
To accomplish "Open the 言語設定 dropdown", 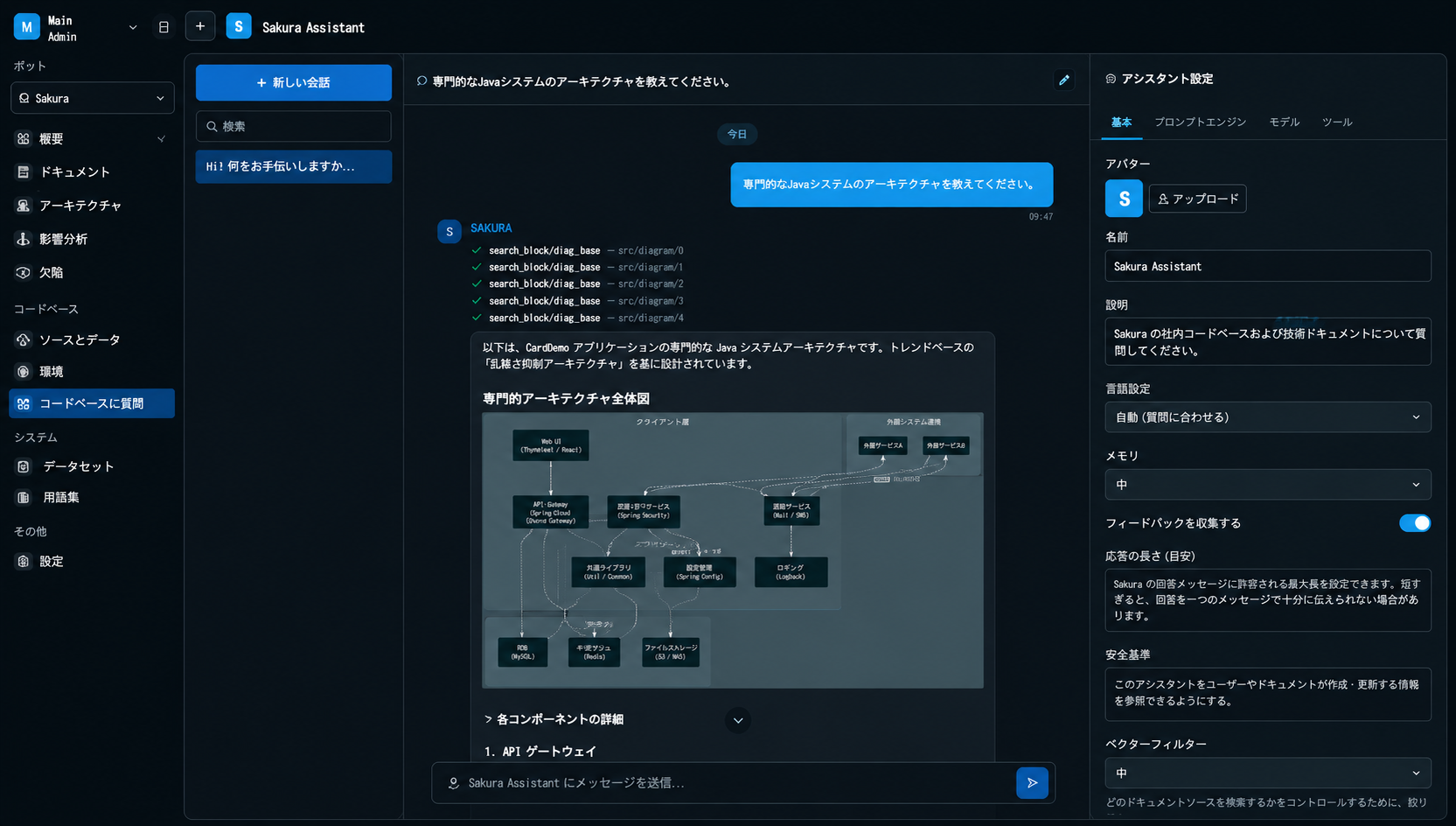I will (1268, 417).
